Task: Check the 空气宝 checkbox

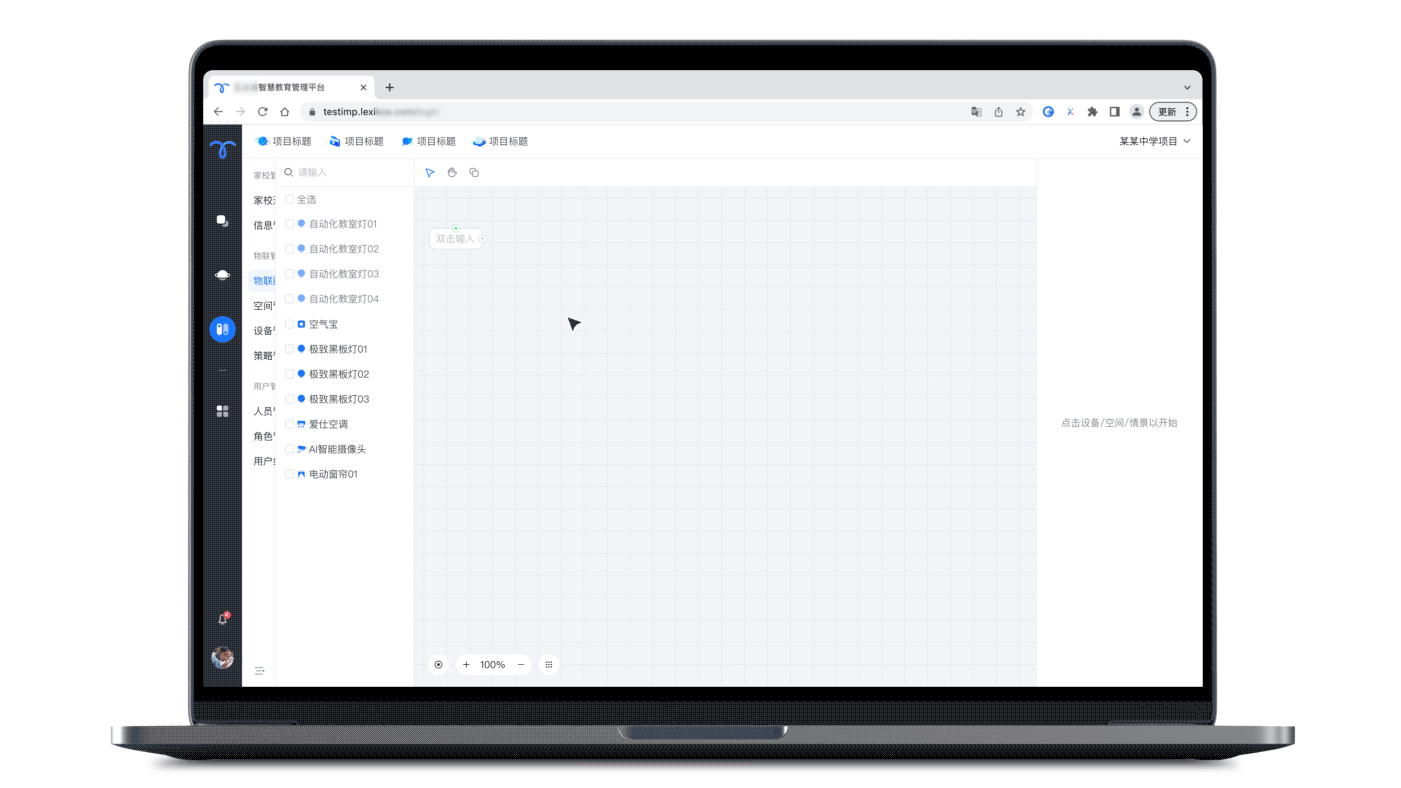Action: [x=289, y=324]
